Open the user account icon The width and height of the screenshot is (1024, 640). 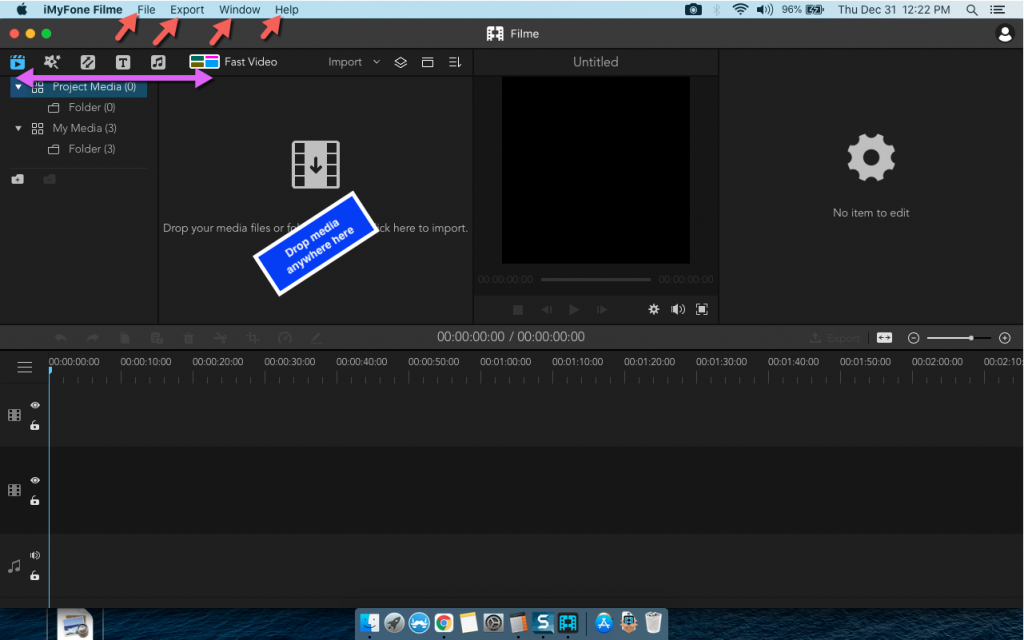coord(1004,33)
